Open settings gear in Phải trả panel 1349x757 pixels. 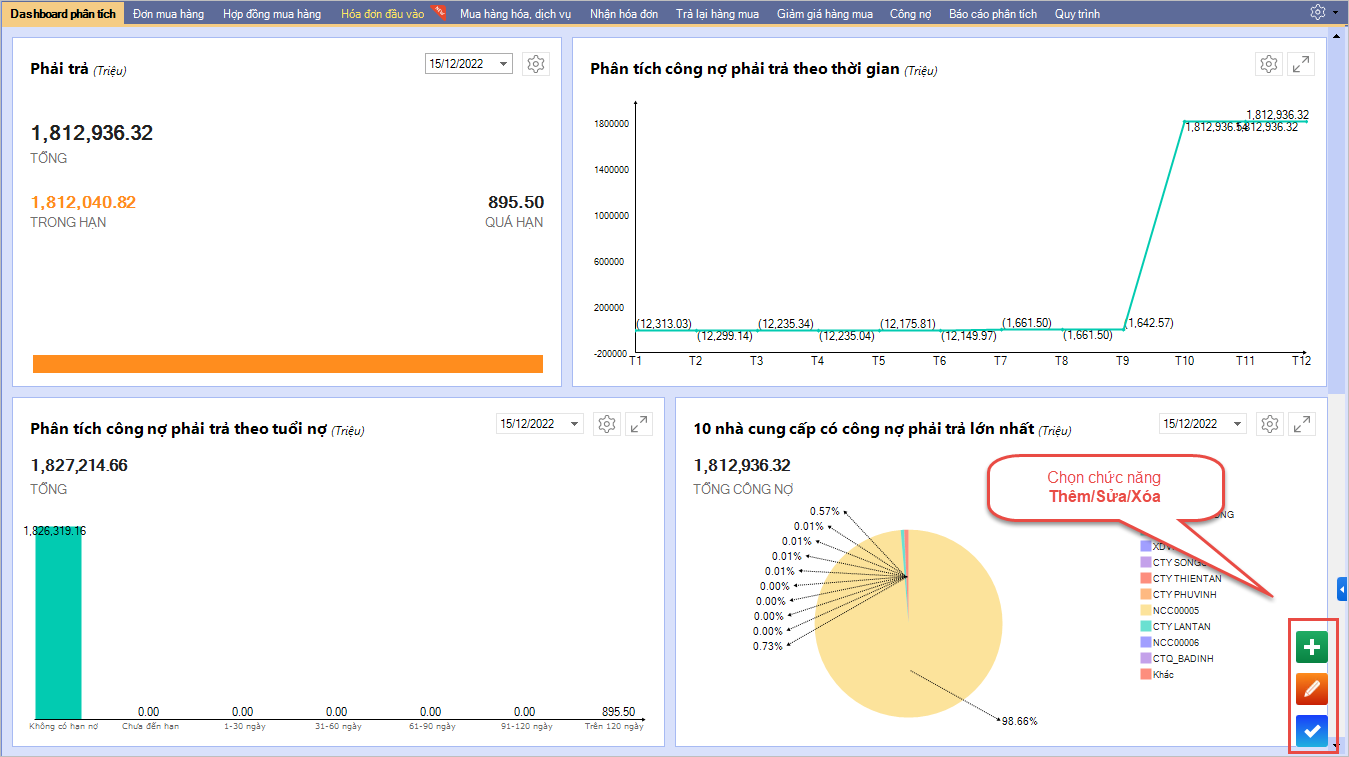(536, 64)
